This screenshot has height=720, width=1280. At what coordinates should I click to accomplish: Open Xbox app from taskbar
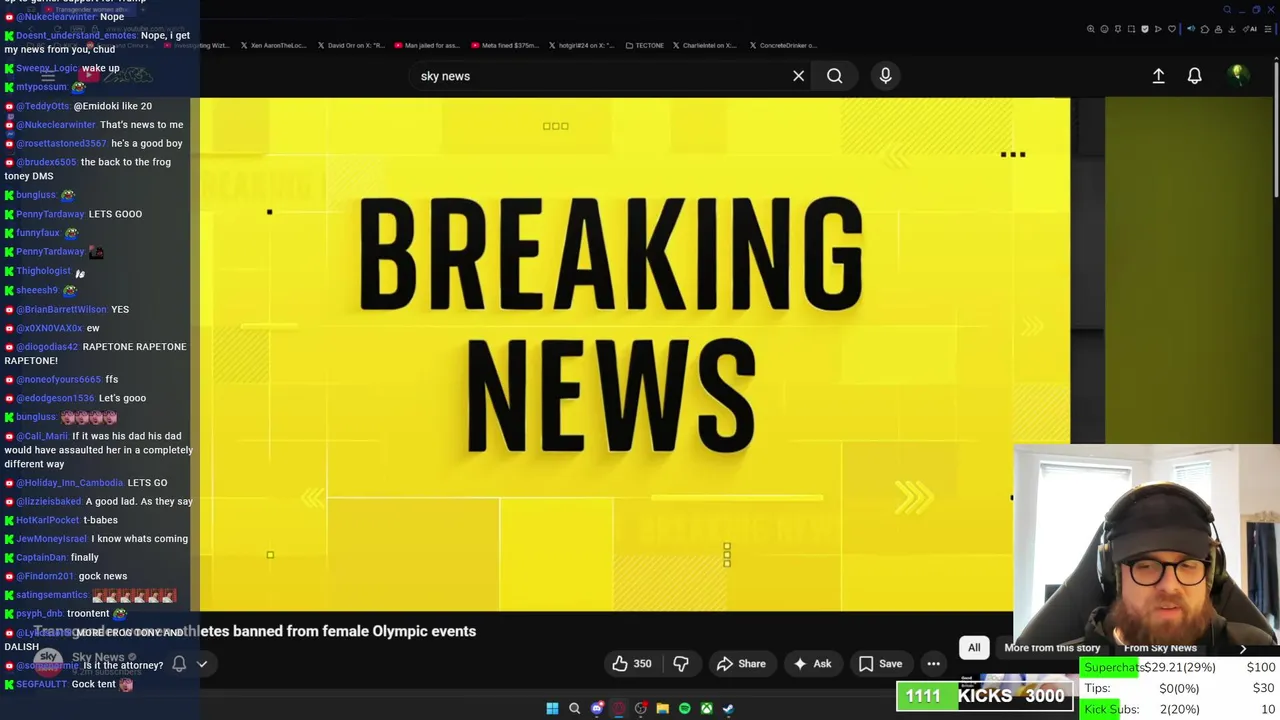coord(706,708)
